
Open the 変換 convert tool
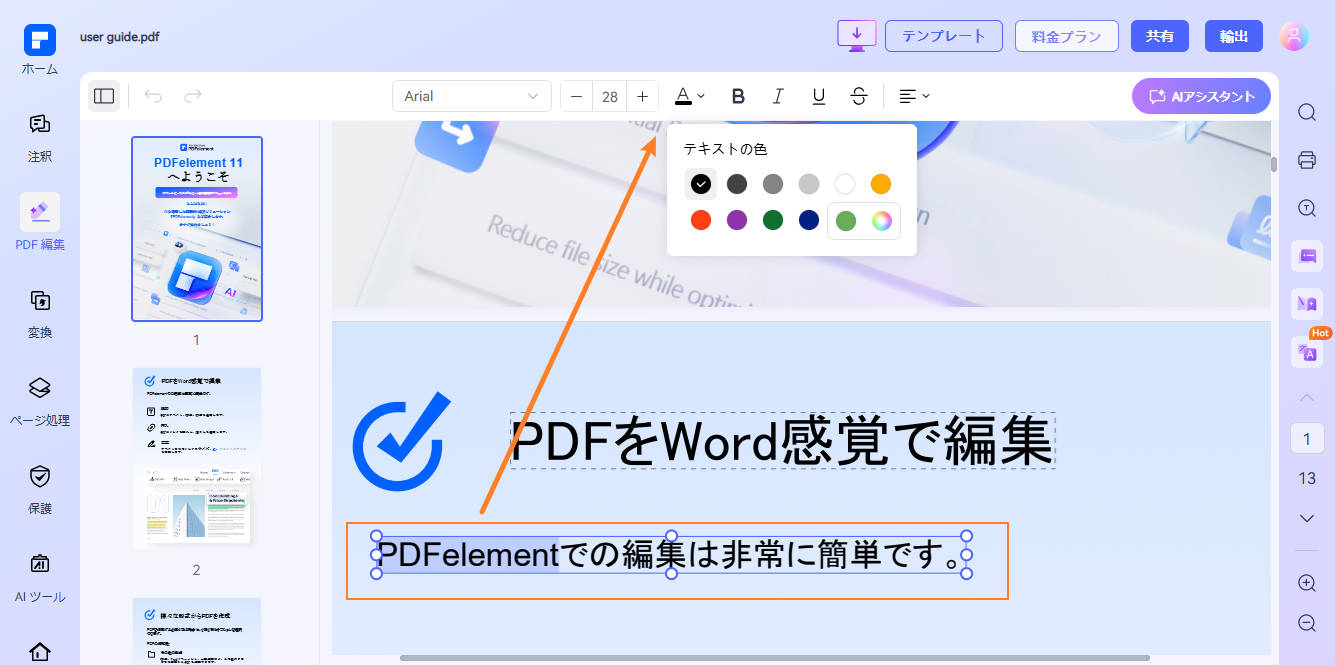click(39, 312)
